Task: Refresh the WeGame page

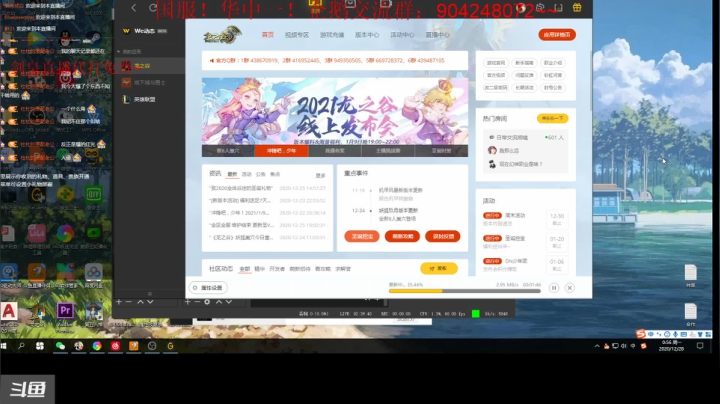Action: 153,7
